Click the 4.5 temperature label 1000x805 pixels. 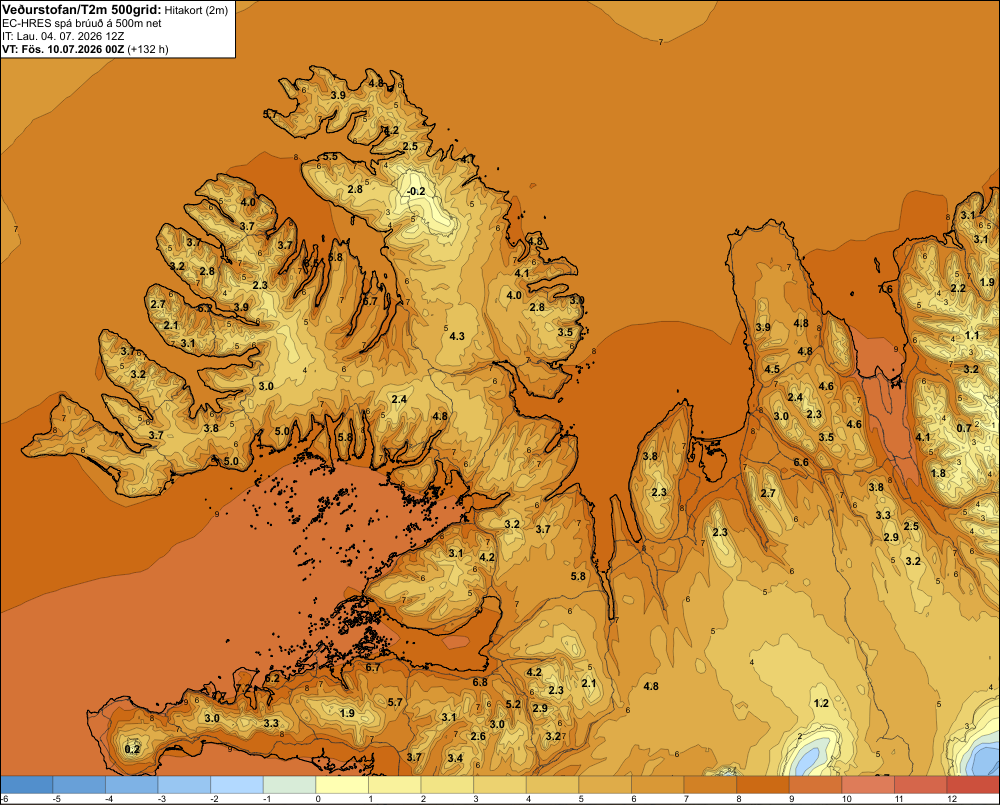coord(772,369)
